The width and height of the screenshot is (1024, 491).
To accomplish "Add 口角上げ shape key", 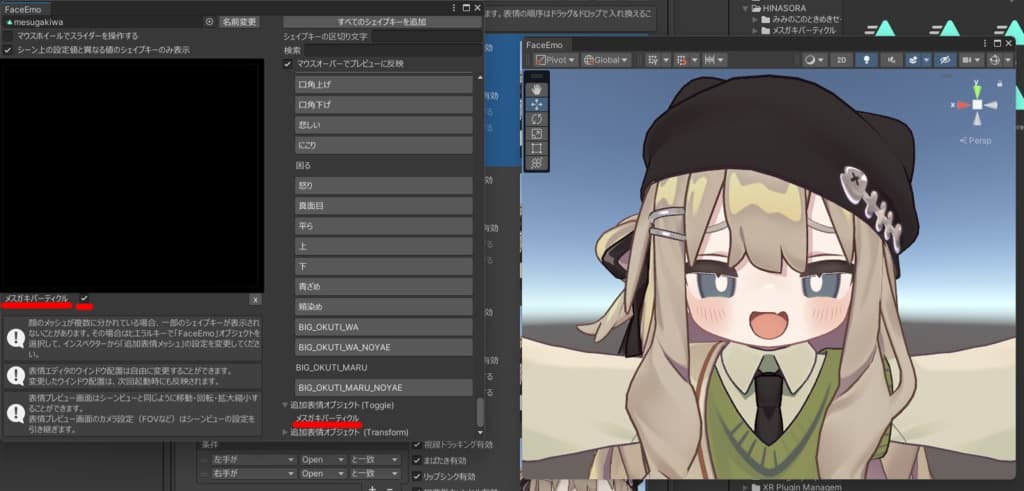I will coord(383,85).
